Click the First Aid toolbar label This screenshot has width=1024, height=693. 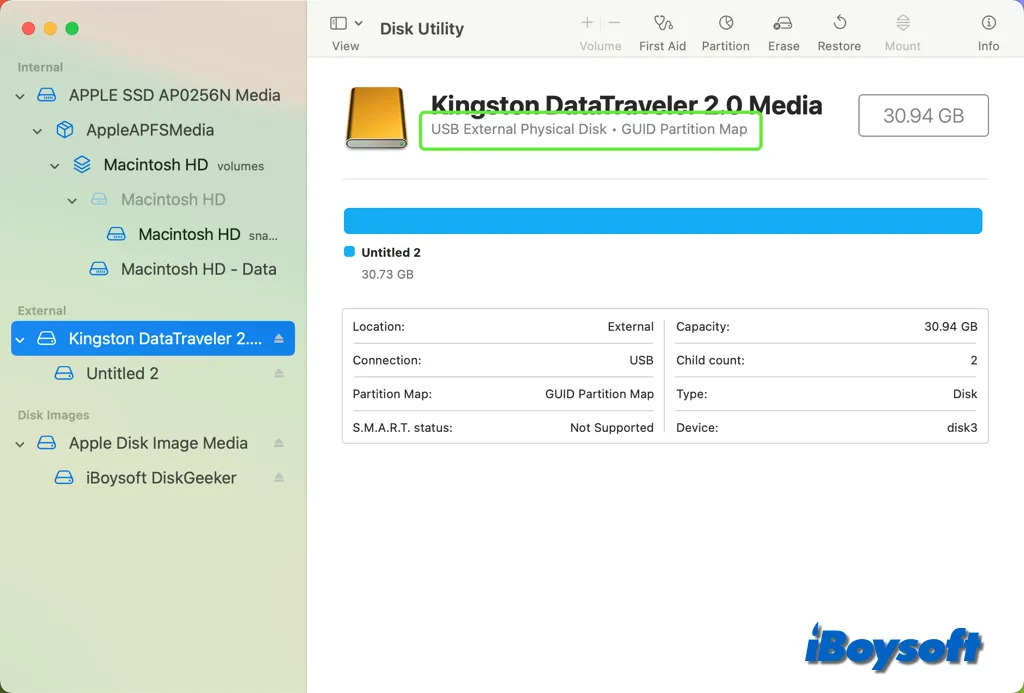pyautogui.click(x=662, y=46)
